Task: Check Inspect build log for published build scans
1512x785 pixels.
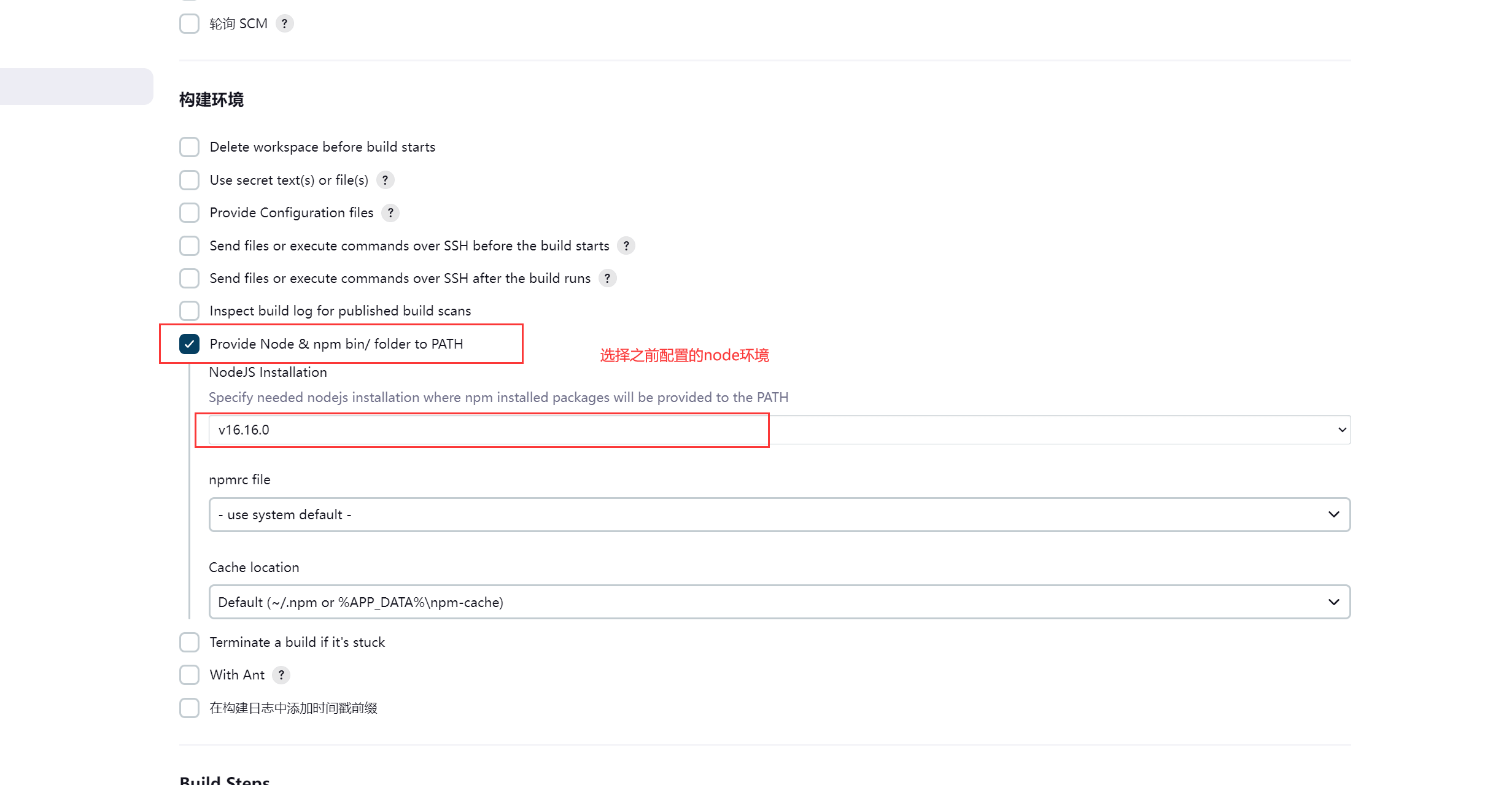Action: 189,311
